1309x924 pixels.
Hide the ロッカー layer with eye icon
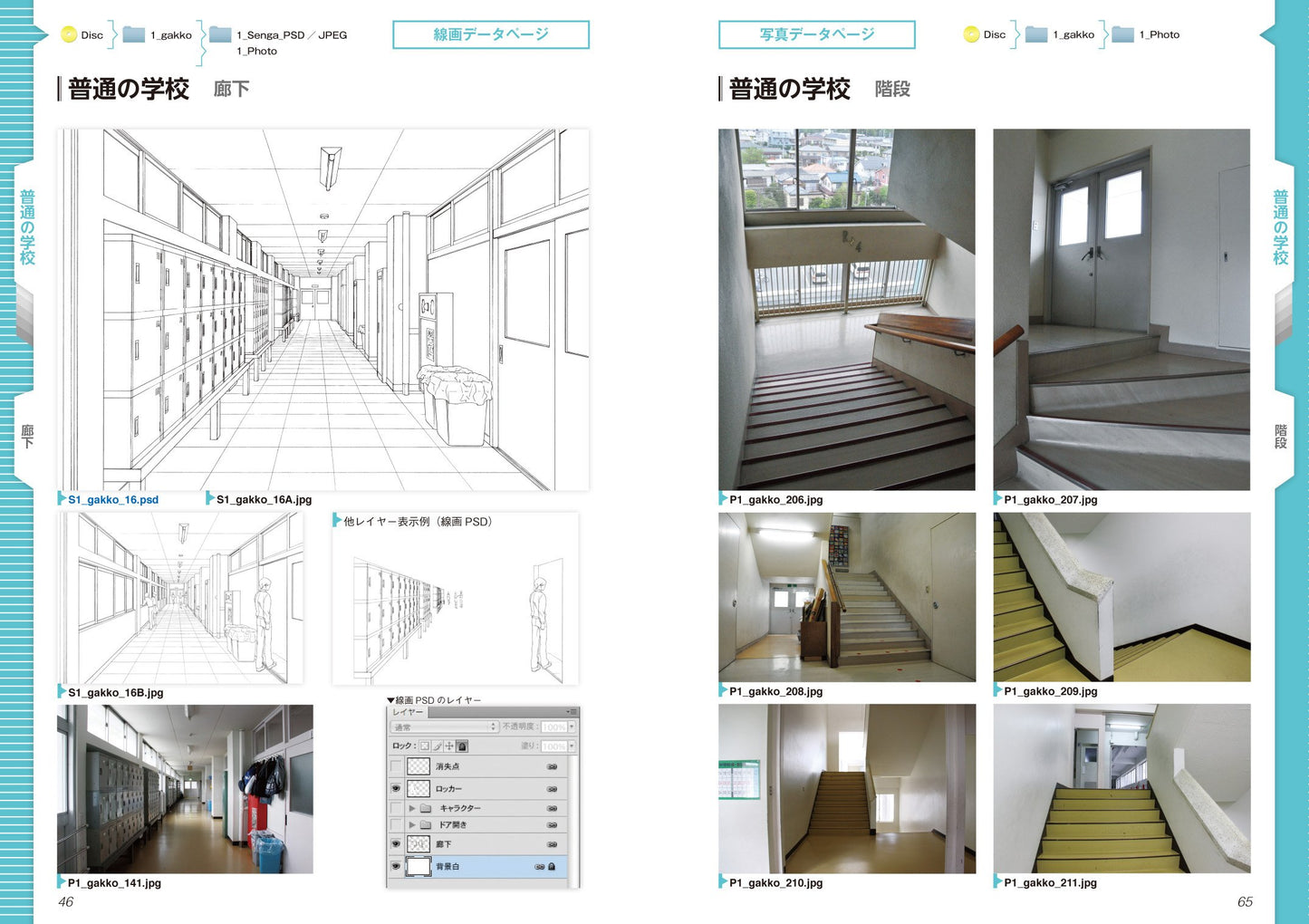coord(396,789)
